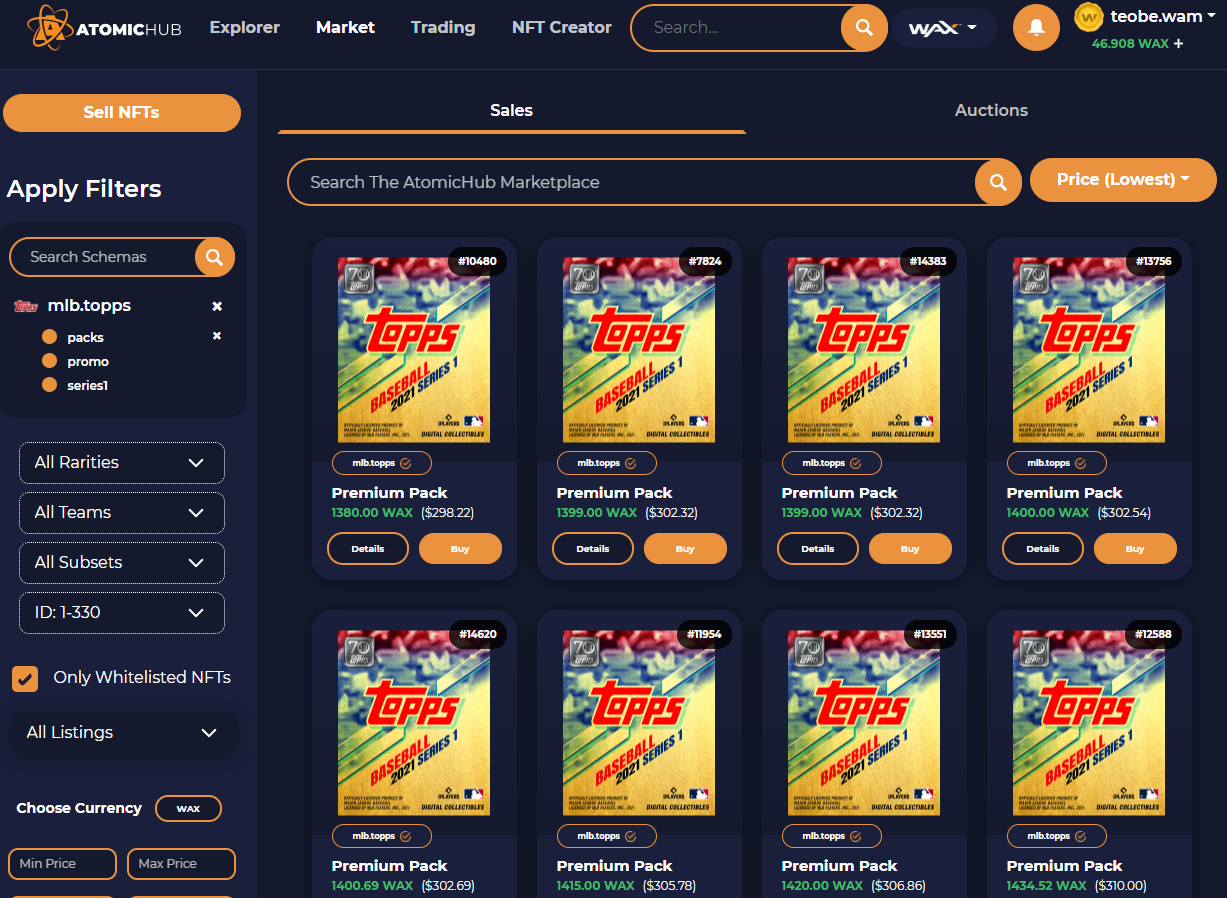Click the Search Schemas magnifier icon
Screen dimensions: 1227x898
tap(214, 257)
